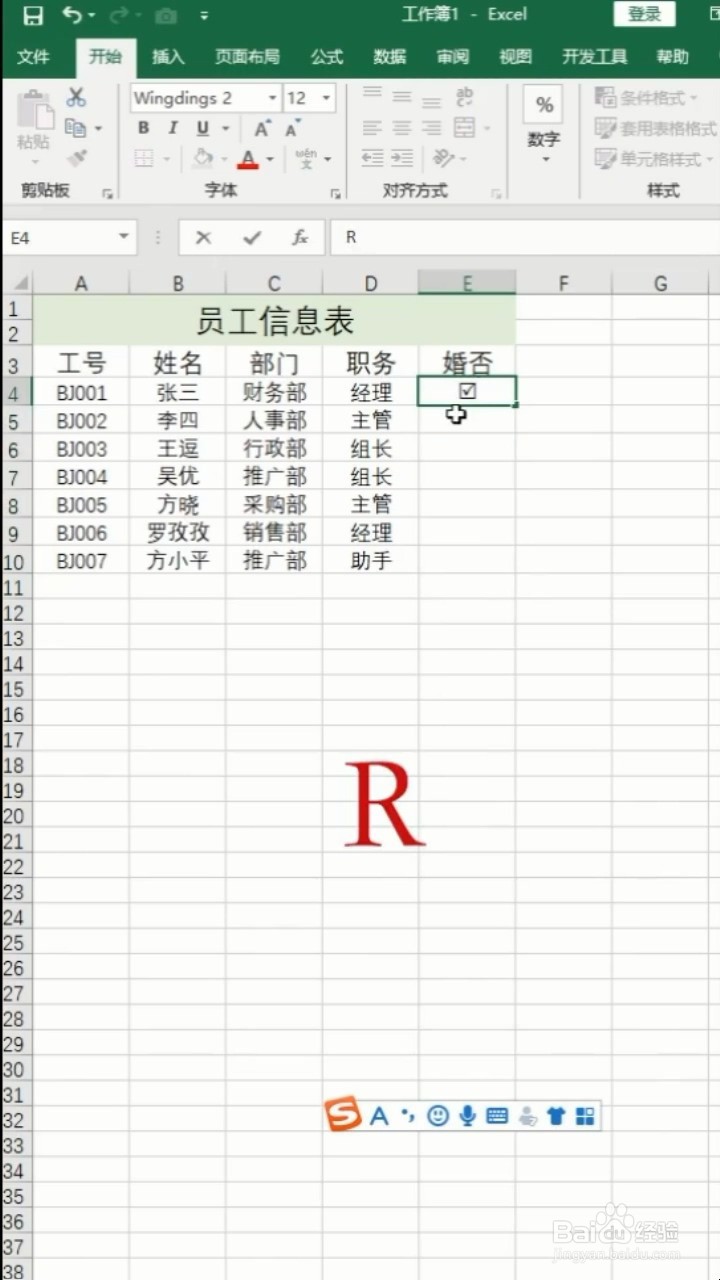The width and height of the screenshot is (720, 1280).
Task: Click the Sogou voice microphone icon
Action: (467, 1116)
